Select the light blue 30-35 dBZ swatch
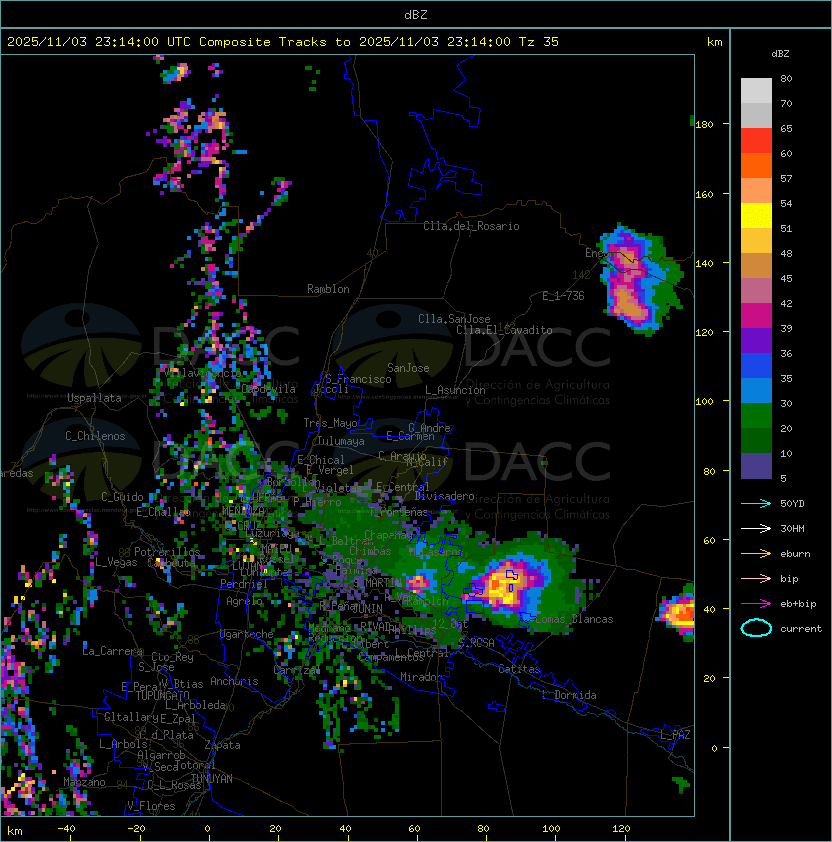This screenshot has width=832, height=842. pyautogui.click(x=756, y=390)
